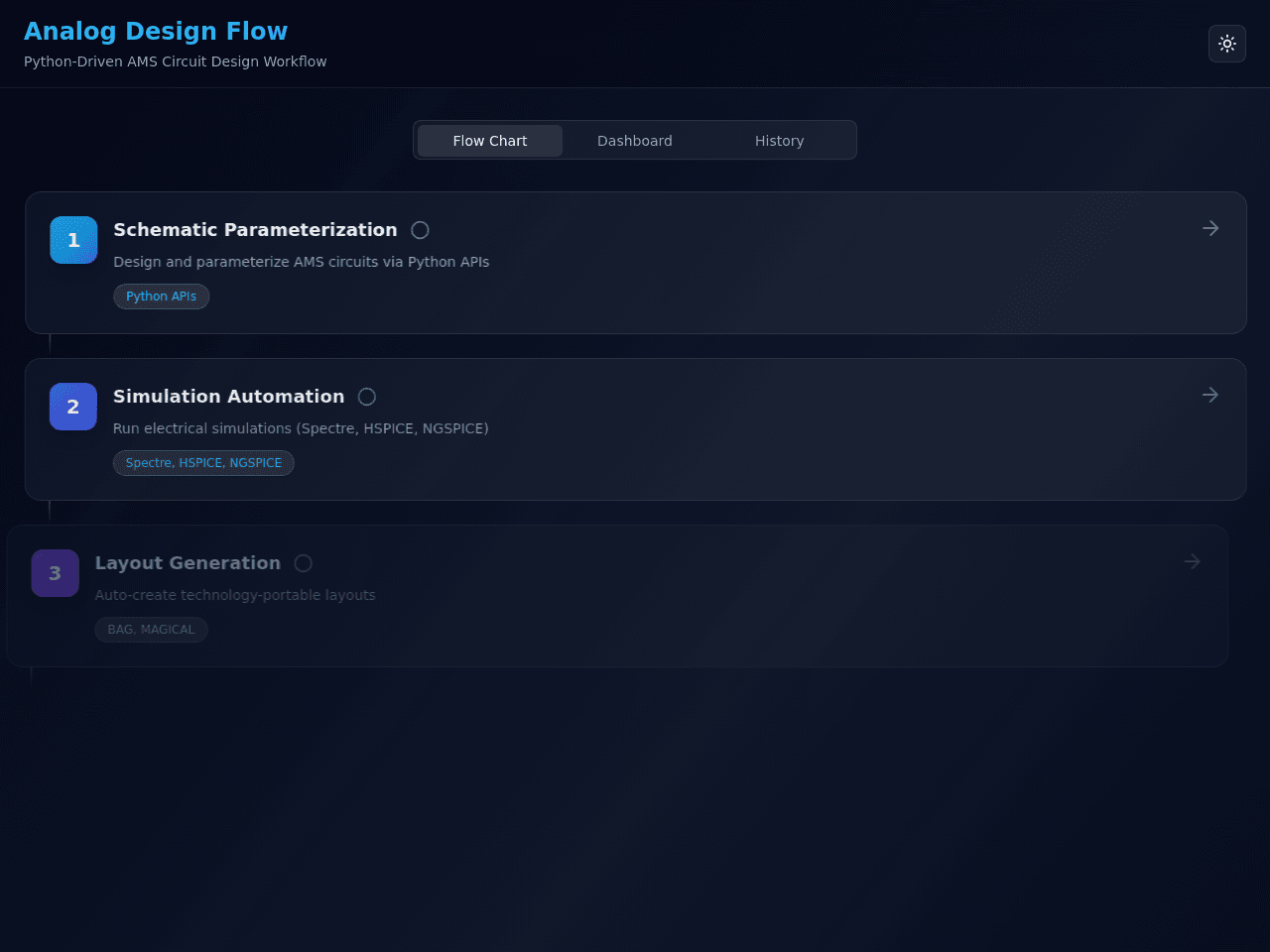Expand the Simulation Automation step title
This screenshot has height=952, width=1270.
229,397
